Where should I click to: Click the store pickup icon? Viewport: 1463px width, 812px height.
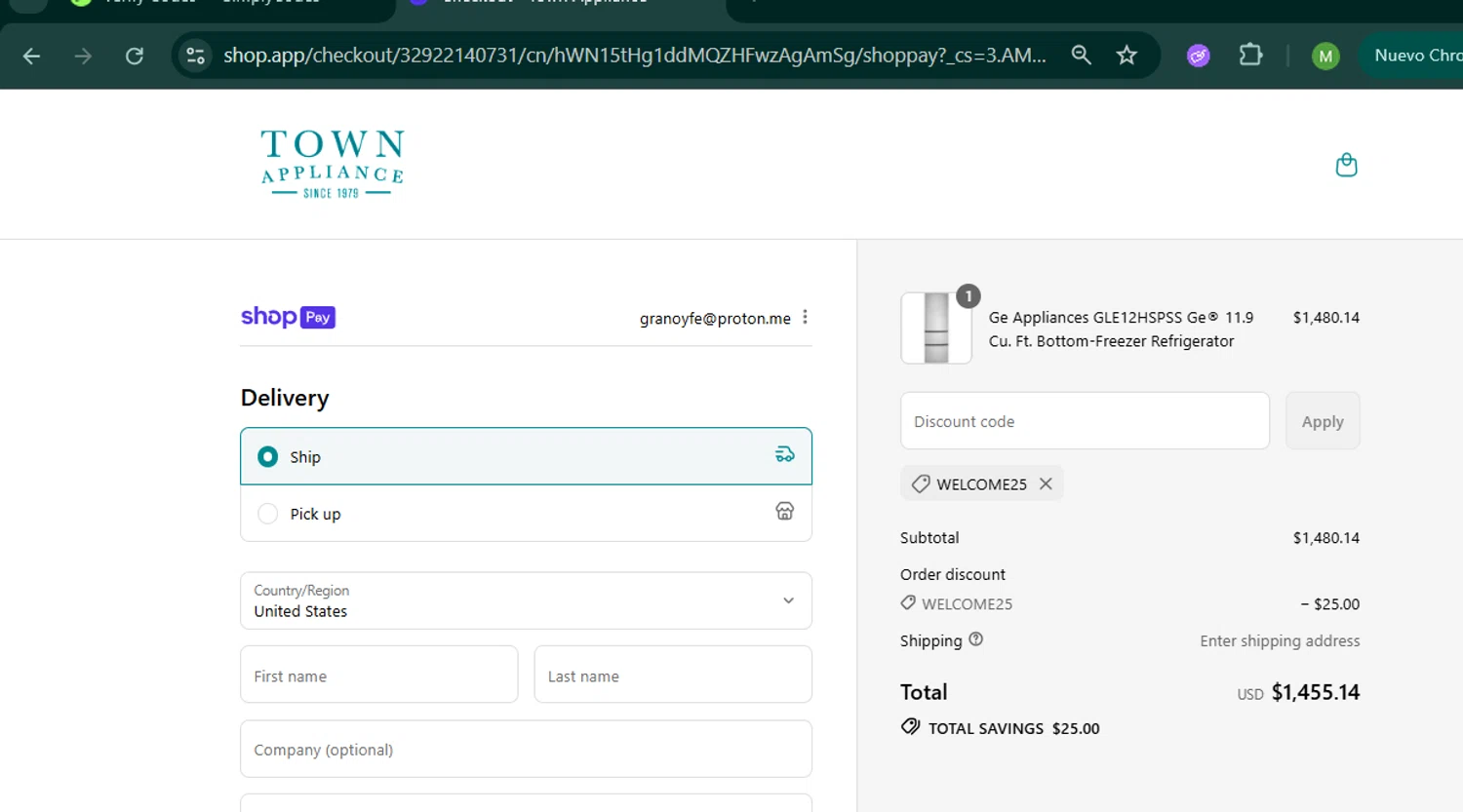coord(784,511)
